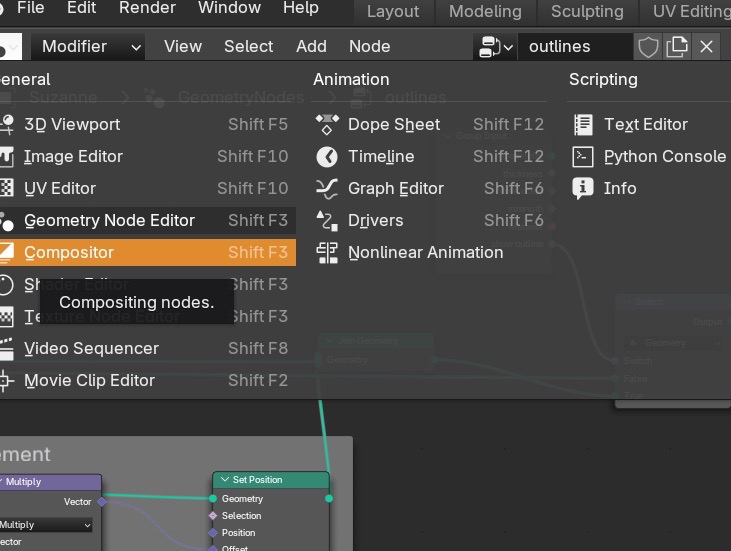The width and height of the screenshot is (731, 551).
Task: Click the Text Editor icon
Action: tap(583, 124)
